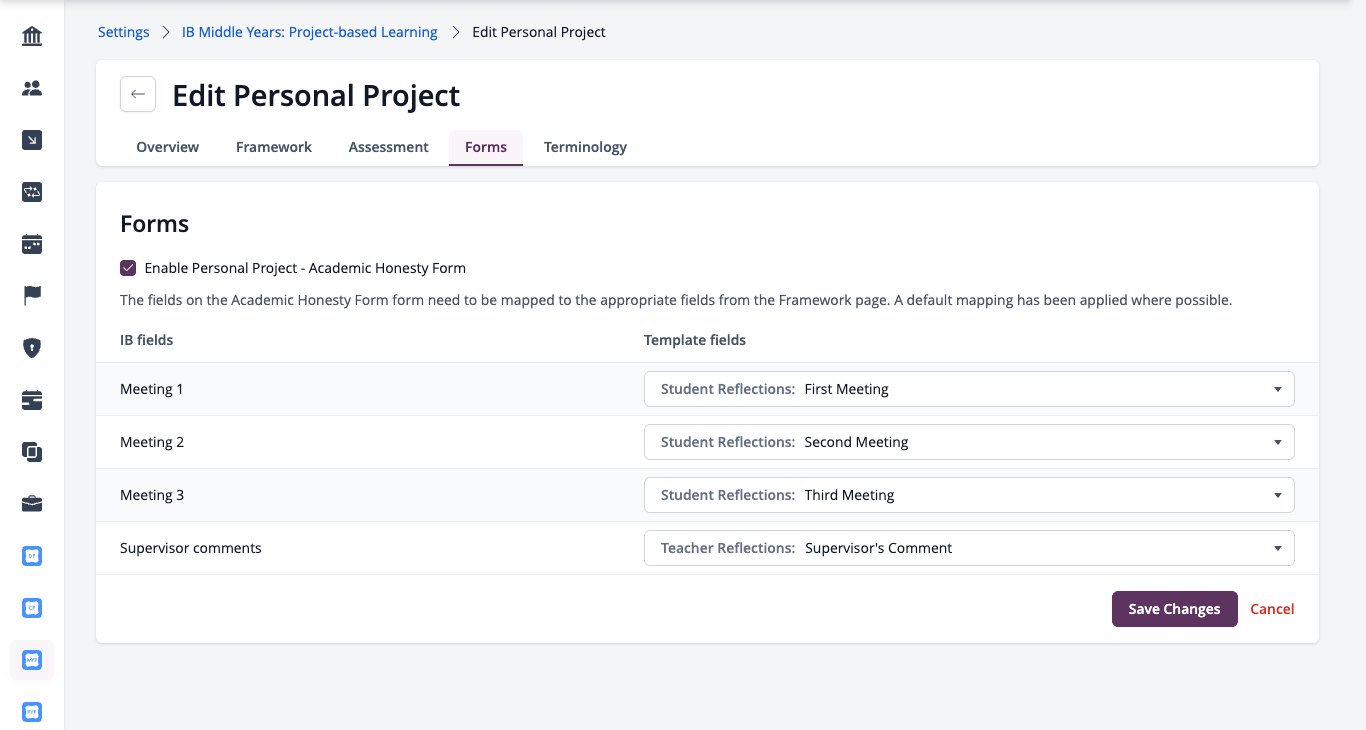Go to the Terminology tab
This screenshot has width=1366, height=730.
(x=585, y=147)
